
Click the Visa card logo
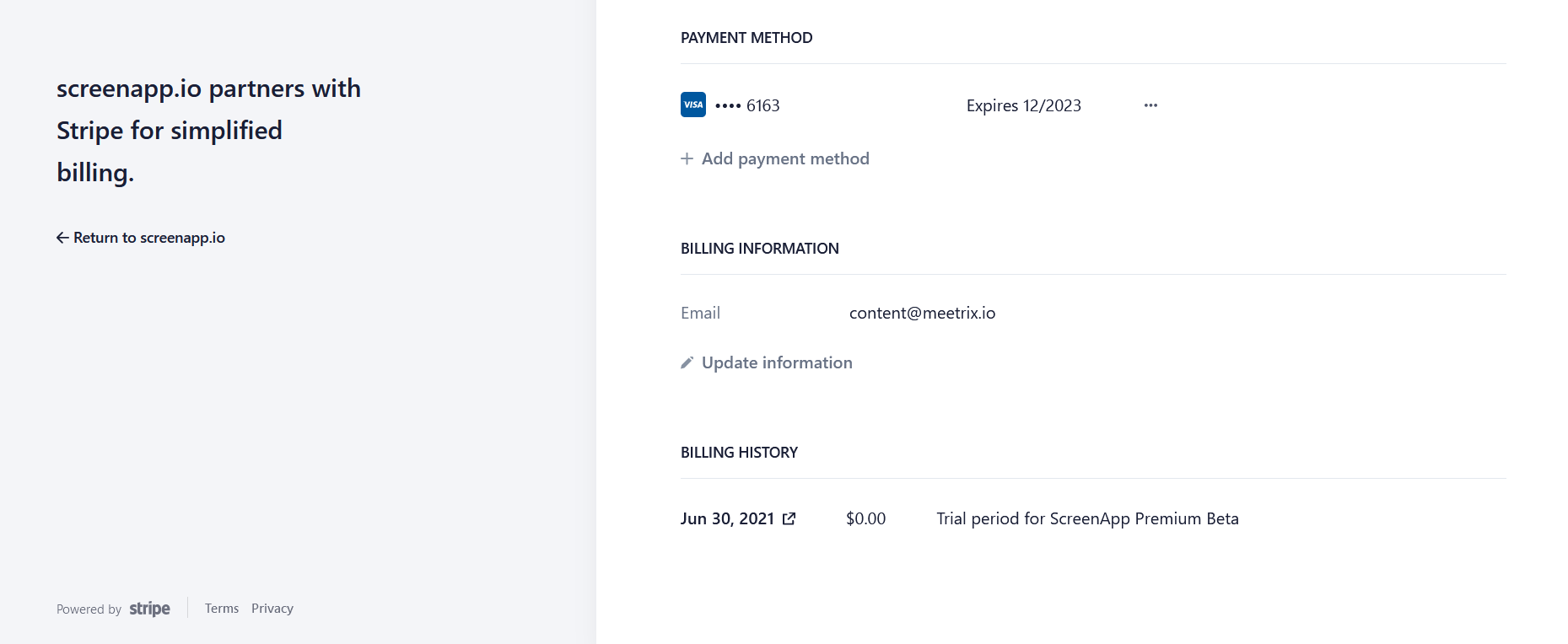(693, 105)
